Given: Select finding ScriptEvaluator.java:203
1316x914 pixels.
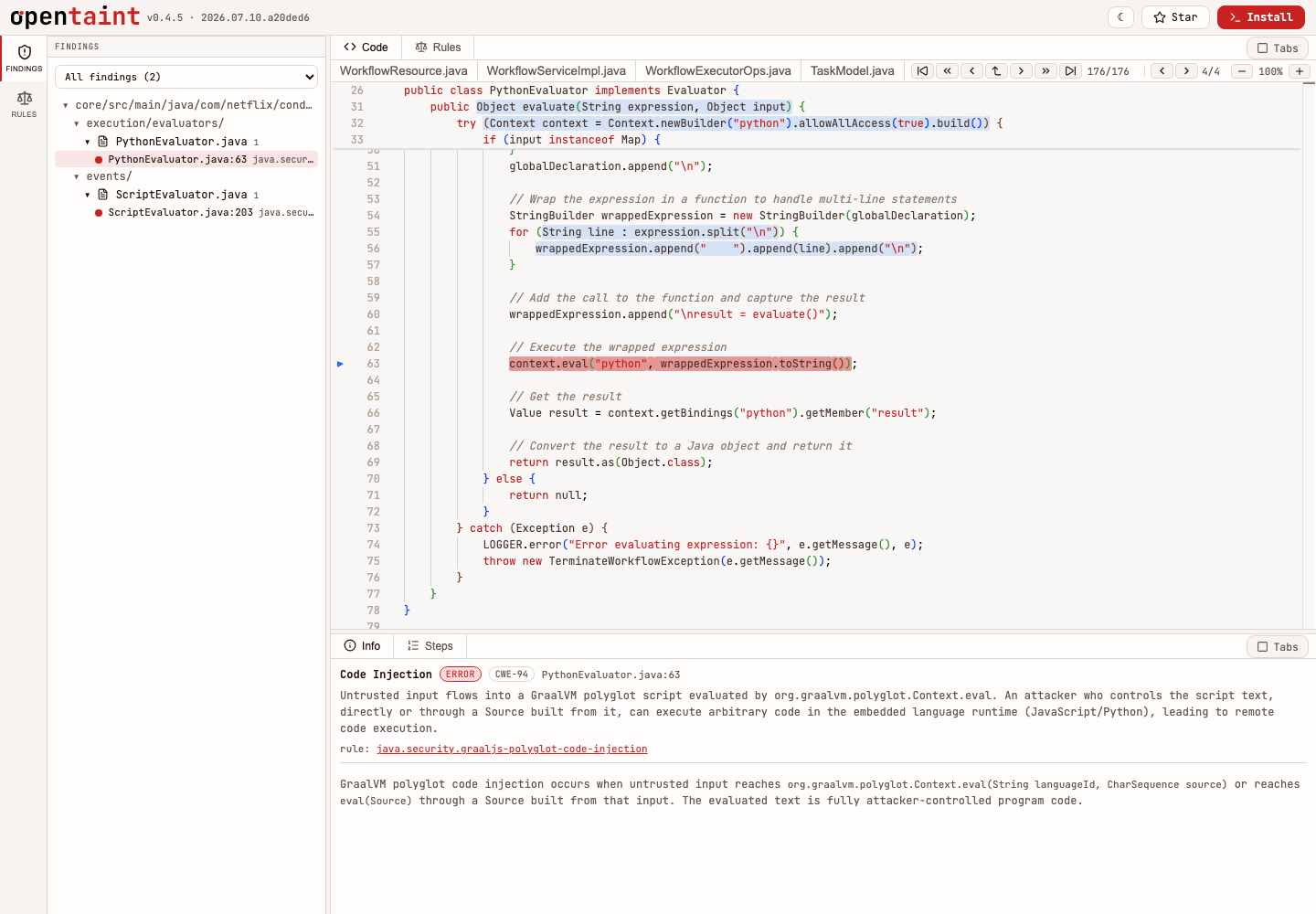Looking at the screenshot, I should [x=186, y=212].
